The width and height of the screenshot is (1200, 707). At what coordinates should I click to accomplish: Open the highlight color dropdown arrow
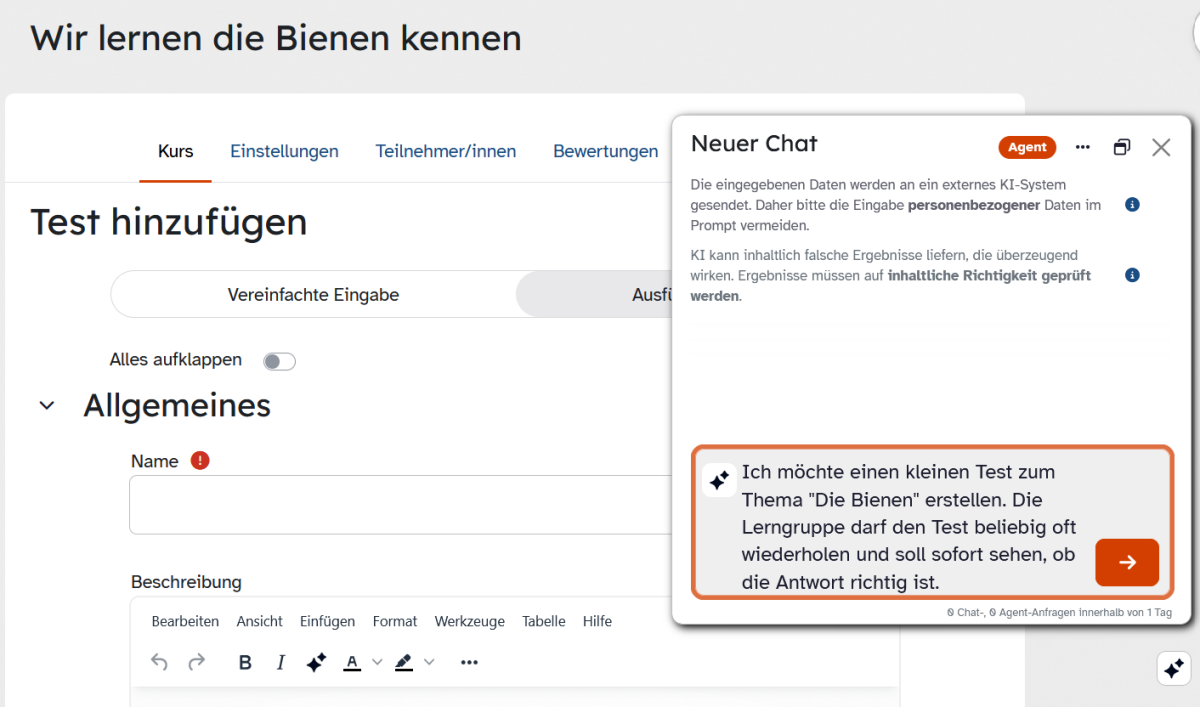coord(429,662)
